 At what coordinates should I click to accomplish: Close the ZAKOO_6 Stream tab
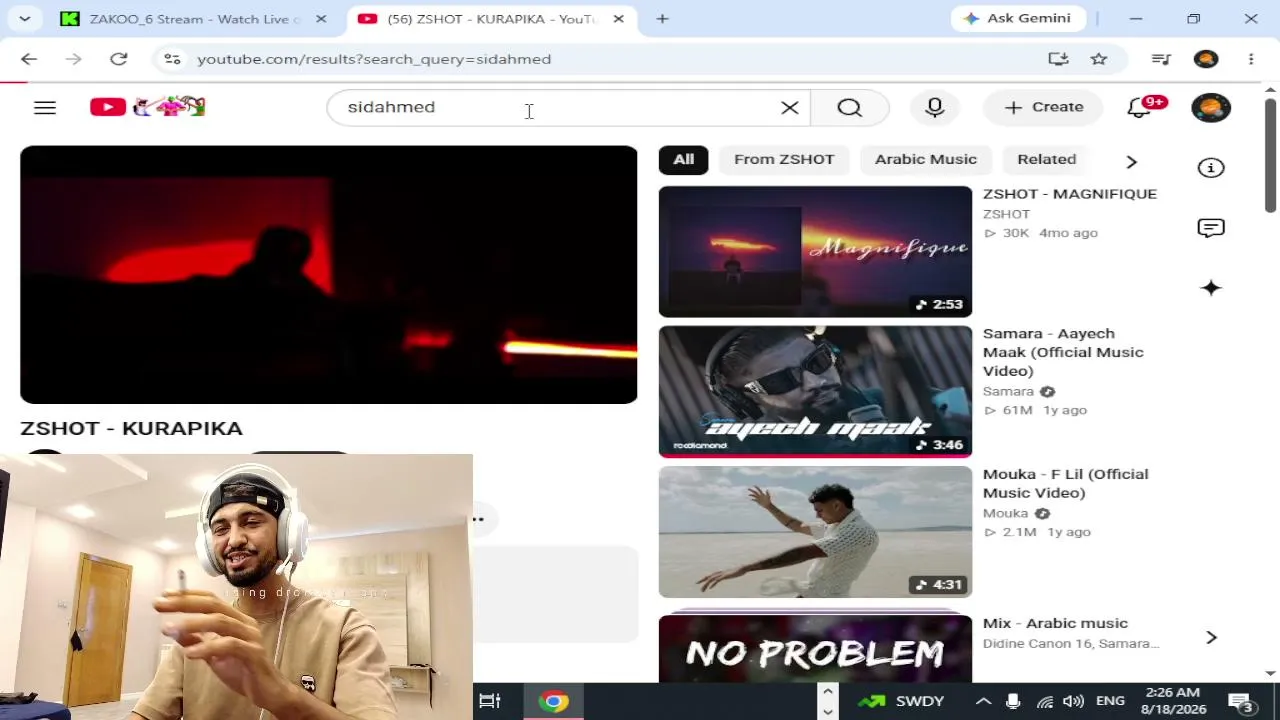(x=321, y=19)
